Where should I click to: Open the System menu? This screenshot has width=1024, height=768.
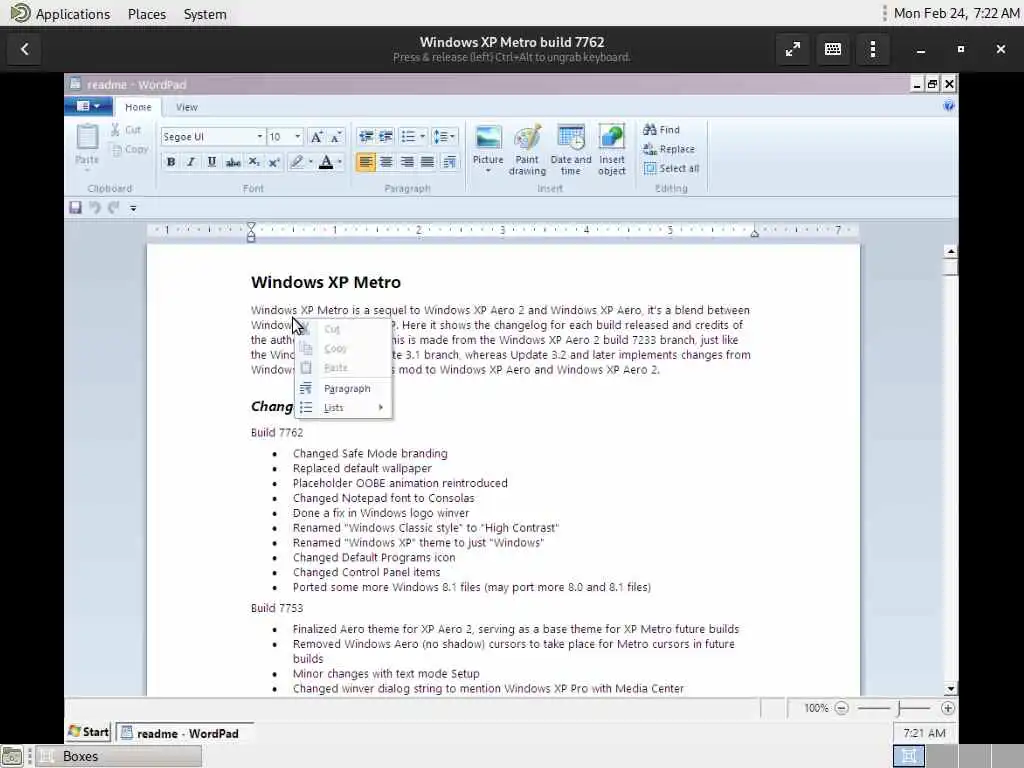click(x=205, y=14)
